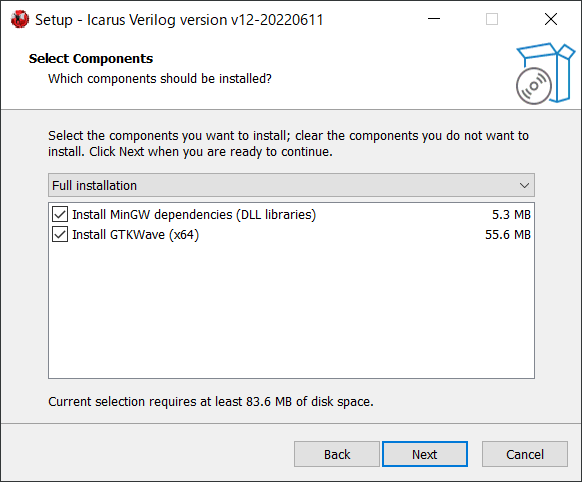Screen dimensions: 582x482
Task: Close the setup window with X
Action: pos(551,19)
